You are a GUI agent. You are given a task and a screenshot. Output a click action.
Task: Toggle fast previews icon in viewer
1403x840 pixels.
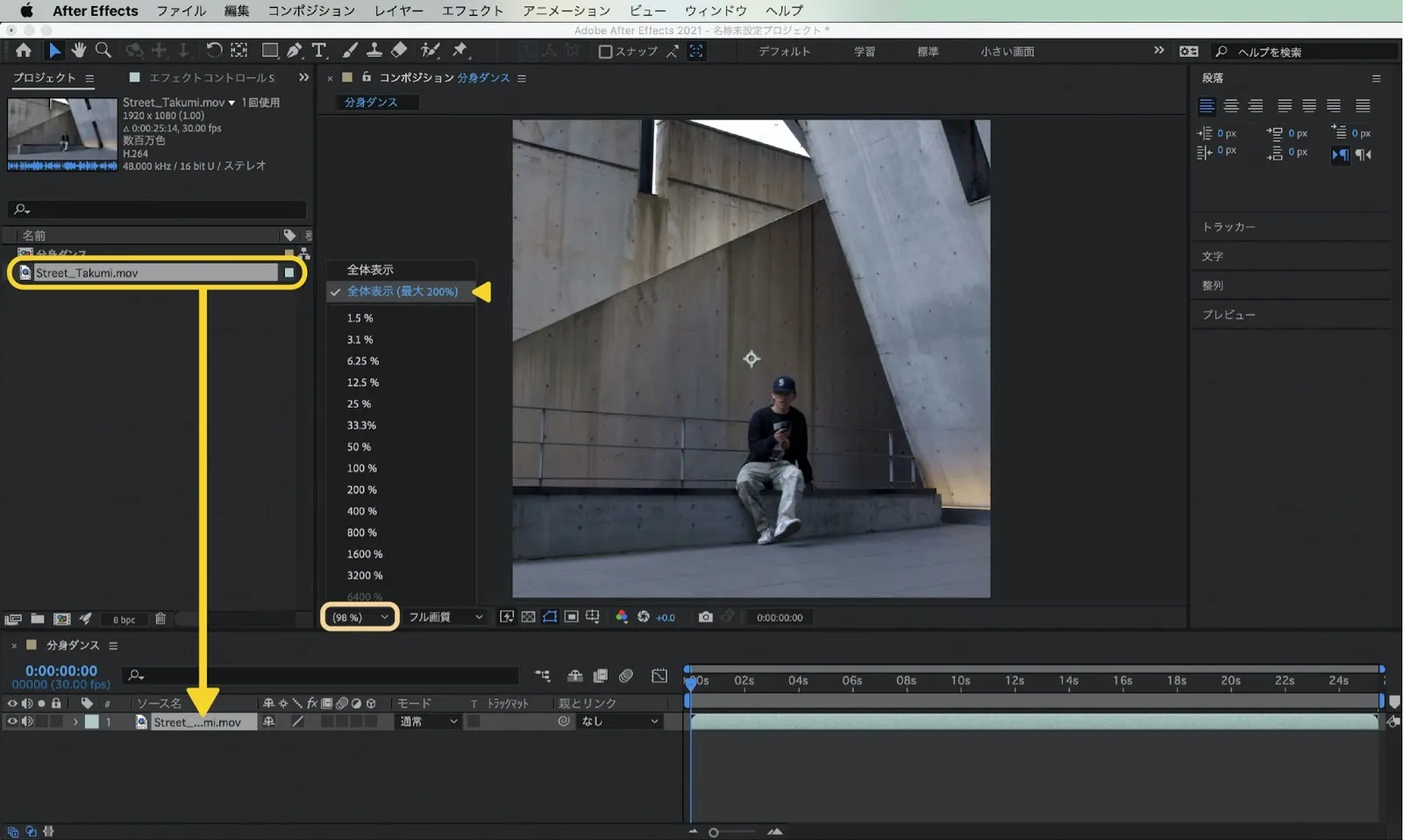(x=507, y=616)
